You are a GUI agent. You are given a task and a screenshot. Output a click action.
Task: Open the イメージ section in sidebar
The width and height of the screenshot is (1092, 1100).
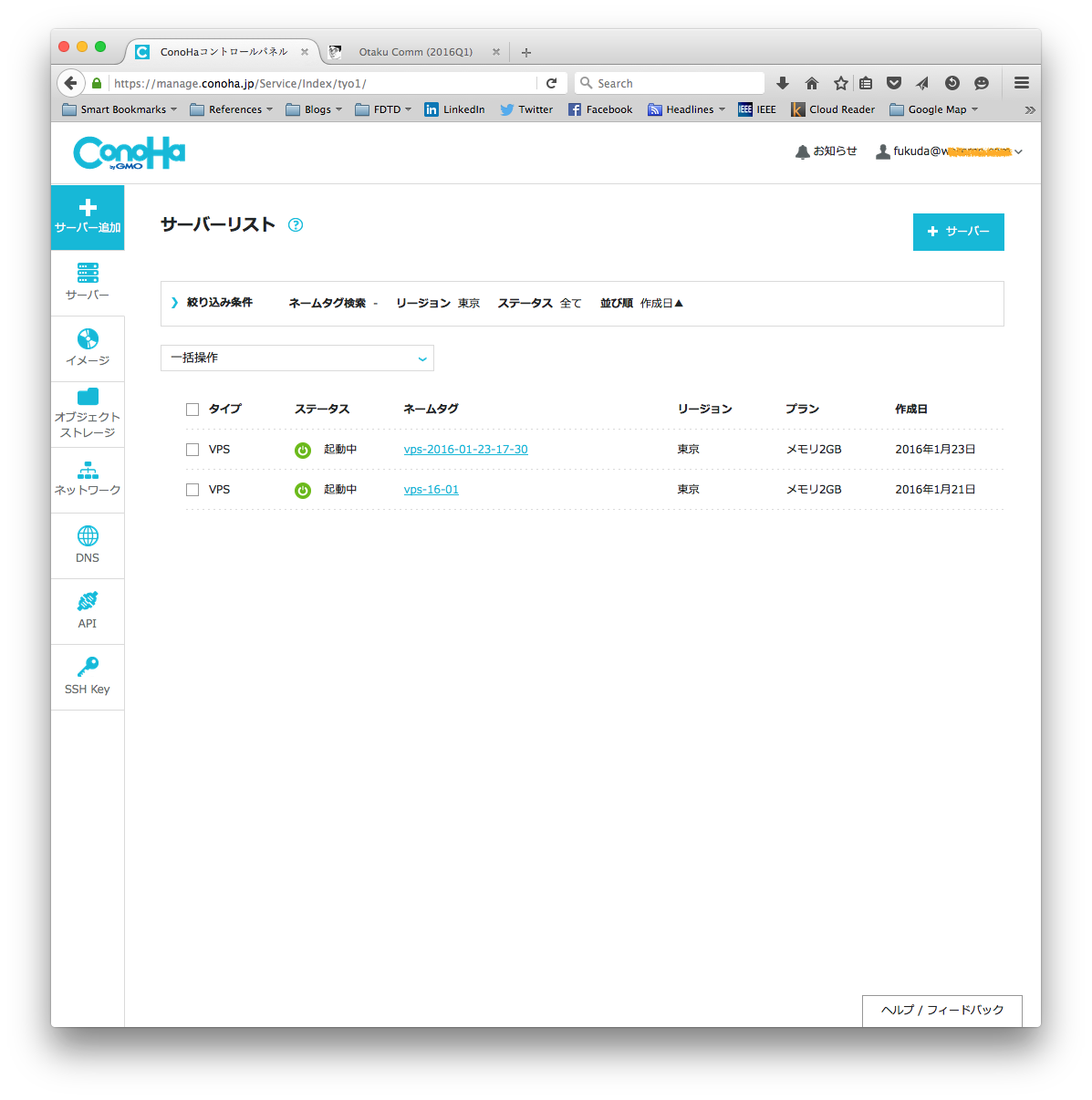pos(88,348)
